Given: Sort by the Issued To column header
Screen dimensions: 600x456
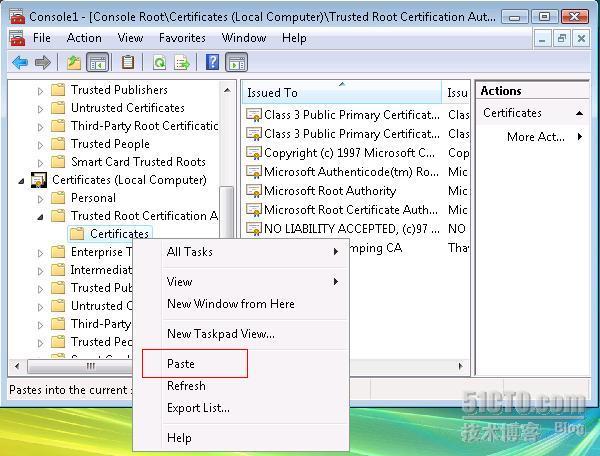Looking at the screenshot, I should tap(342, 92).
